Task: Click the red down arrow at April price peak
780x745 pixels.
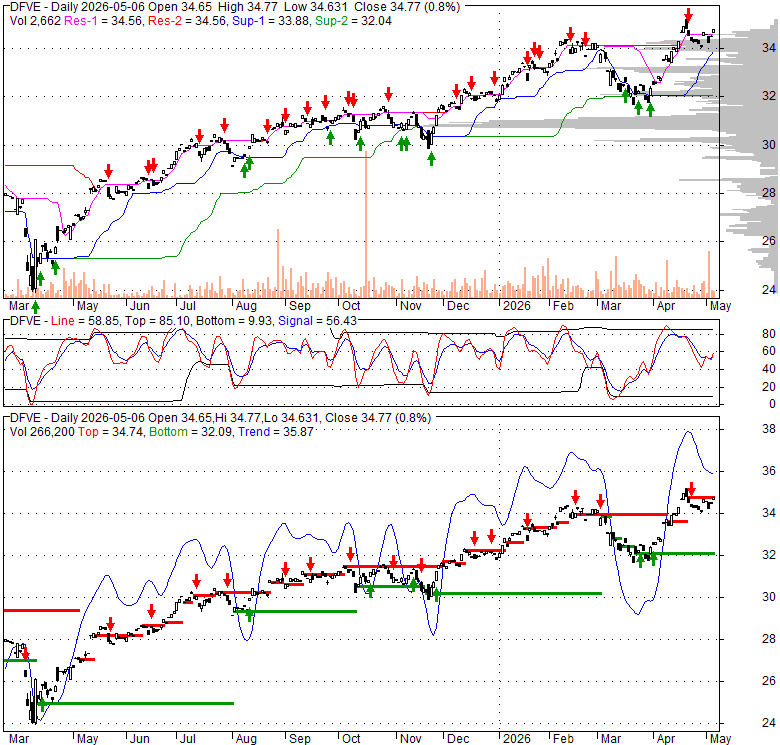Action: pos(688,14)
